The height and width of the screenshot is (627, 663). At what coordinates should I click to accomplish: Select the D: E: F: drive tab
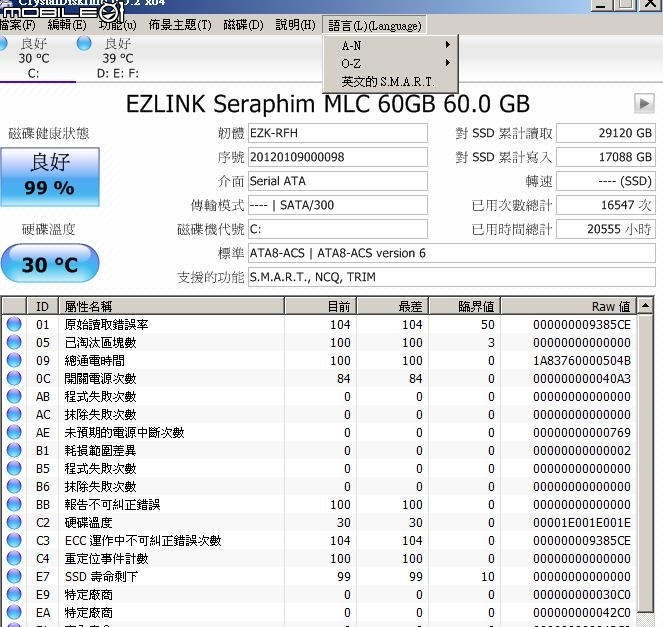click(x=118, y=59)
